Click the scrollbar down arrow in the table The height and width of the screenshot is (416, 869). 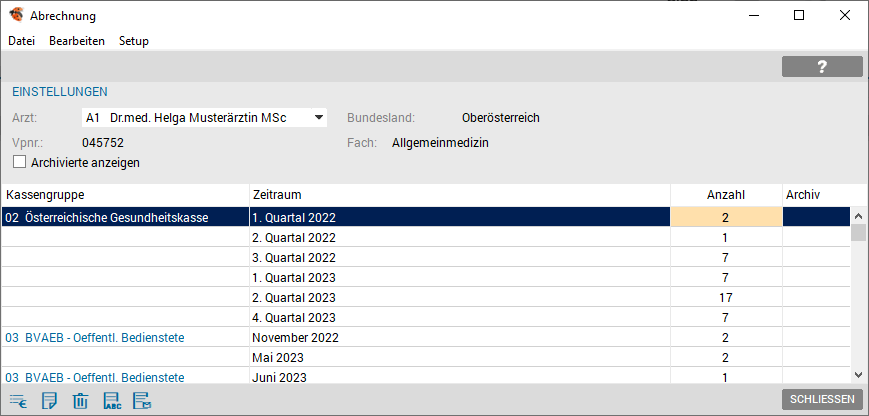tap(858, 375)
